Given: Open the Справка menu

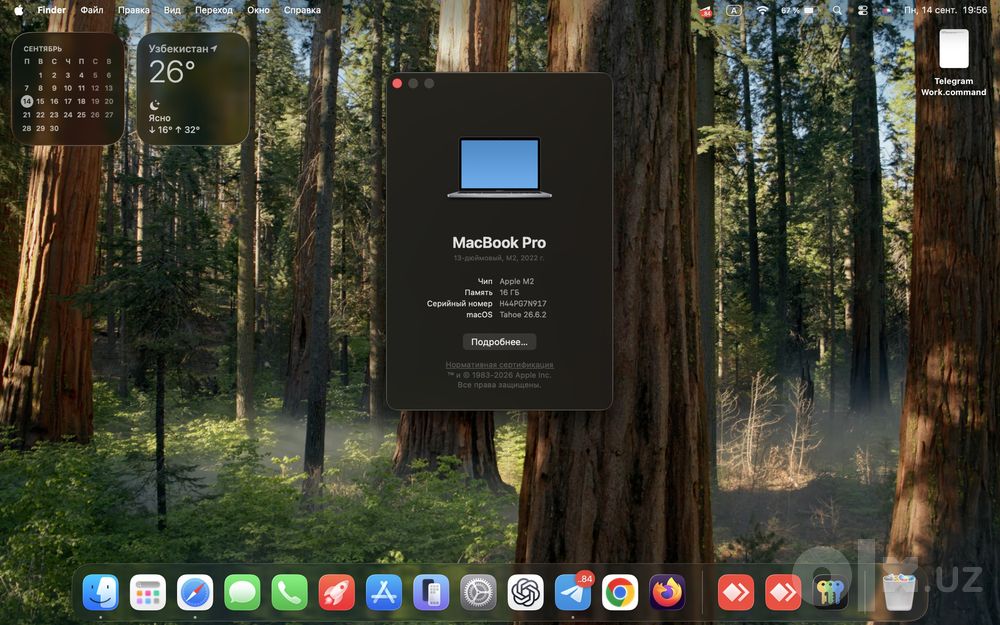Looking at the screenshot, I should click(302, 10).
